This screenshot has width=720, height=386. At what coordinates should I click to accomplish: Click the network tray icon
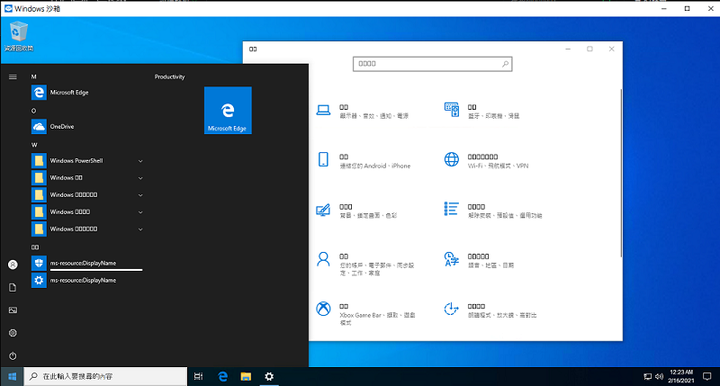[x=647, y=376]
